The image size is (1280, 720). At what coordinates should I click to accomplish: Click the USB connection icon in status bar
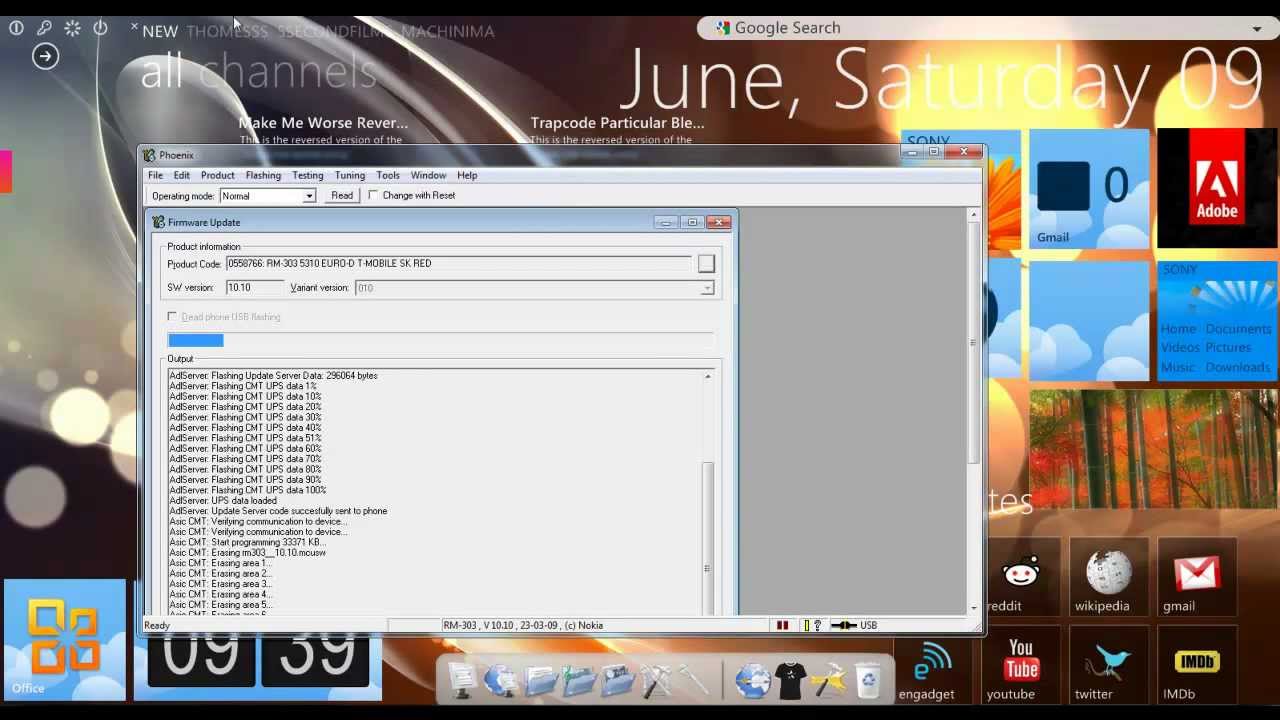[843, 626]
